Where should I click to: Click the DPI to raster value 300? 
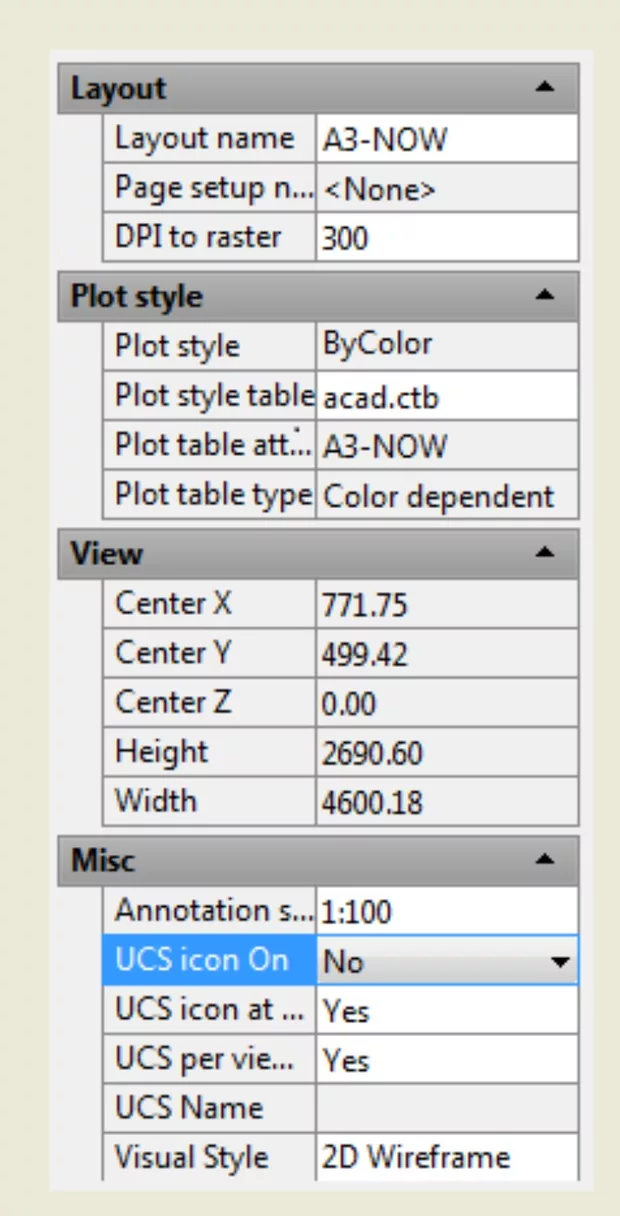pos(446,238)
